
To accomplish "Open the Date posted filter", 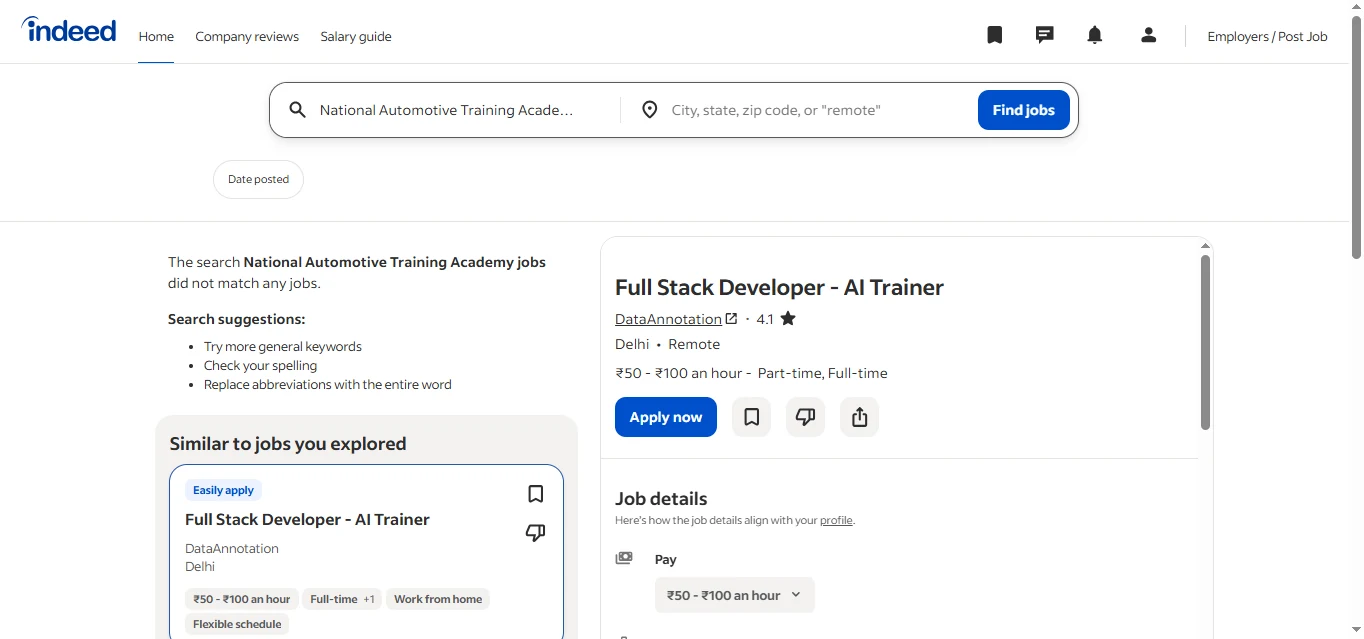I will (258, 179).
